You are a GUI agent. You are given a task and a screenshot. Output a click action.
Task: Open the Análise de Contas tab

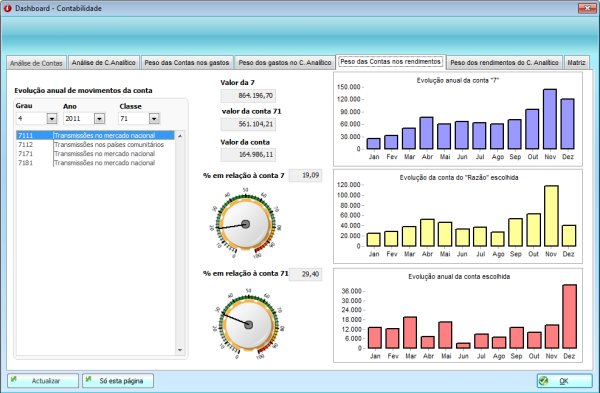pyautogui.click(x=36, y=63)
